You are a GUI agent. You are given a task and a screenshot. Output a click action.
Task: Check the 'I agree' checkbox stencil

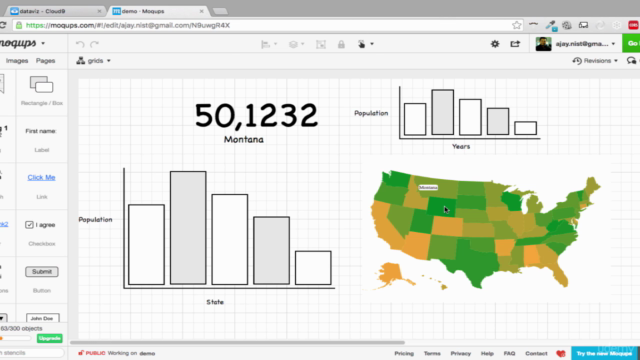(x=29, y=225)
